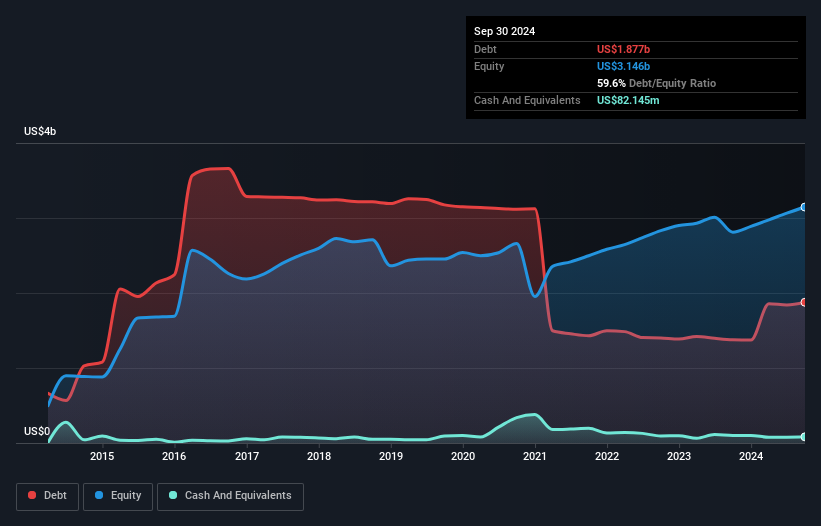This screenshot has width=821, height=526.
Task: Select the teal Cash end-point marker
Action: pyautogui.click(x=804, y=437)
